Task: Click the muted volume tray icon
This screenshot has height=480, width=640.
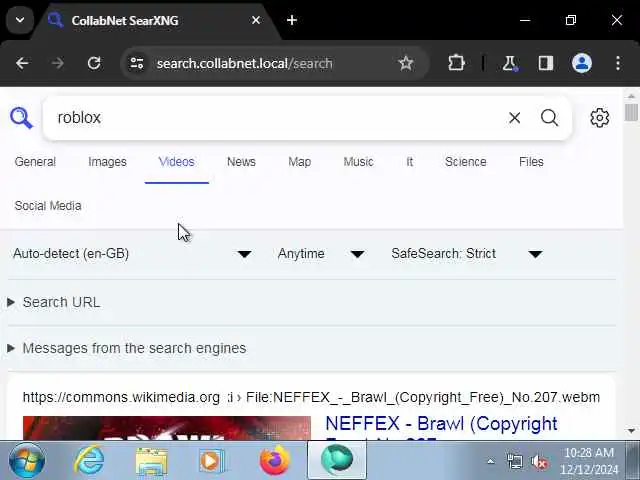Action: [x=538, y=462]
